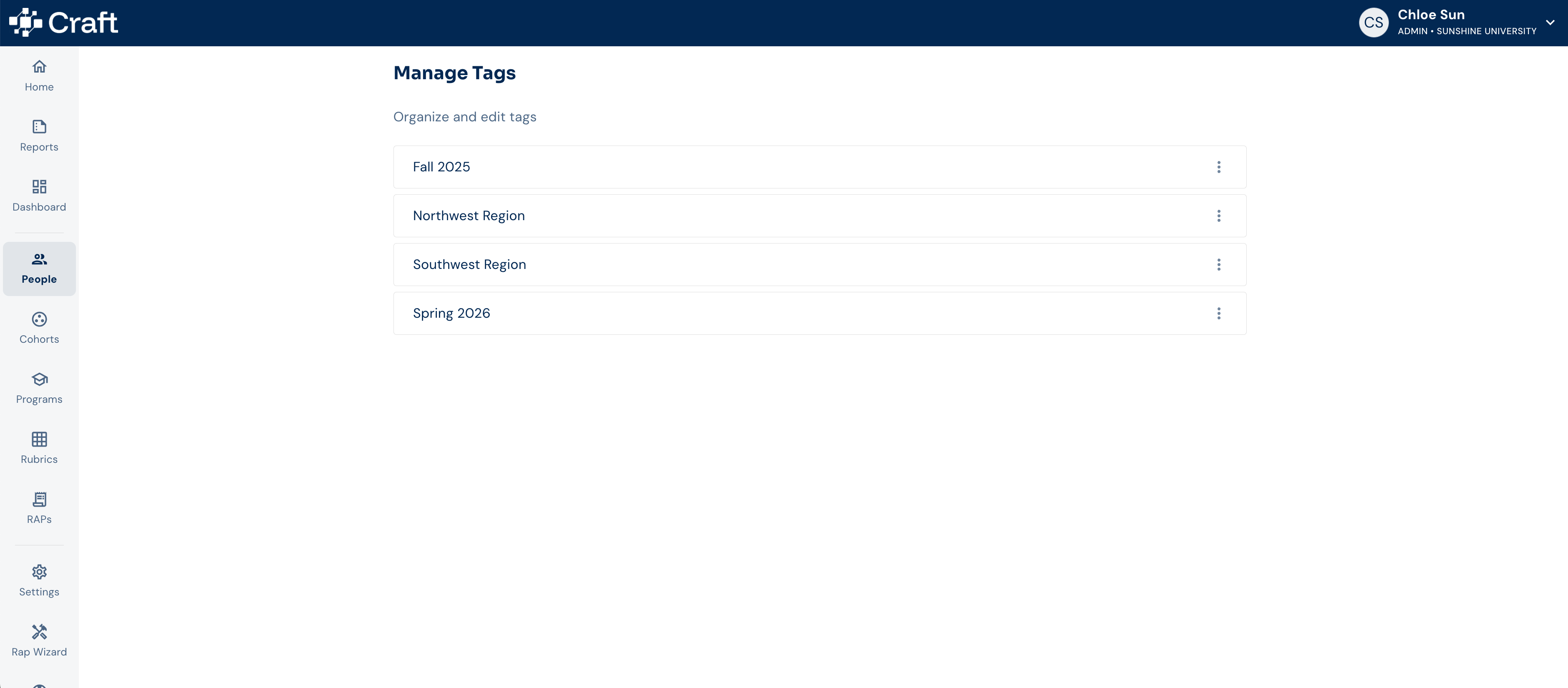
Task: Open Programs graduation cap icon
Action: 39,379
